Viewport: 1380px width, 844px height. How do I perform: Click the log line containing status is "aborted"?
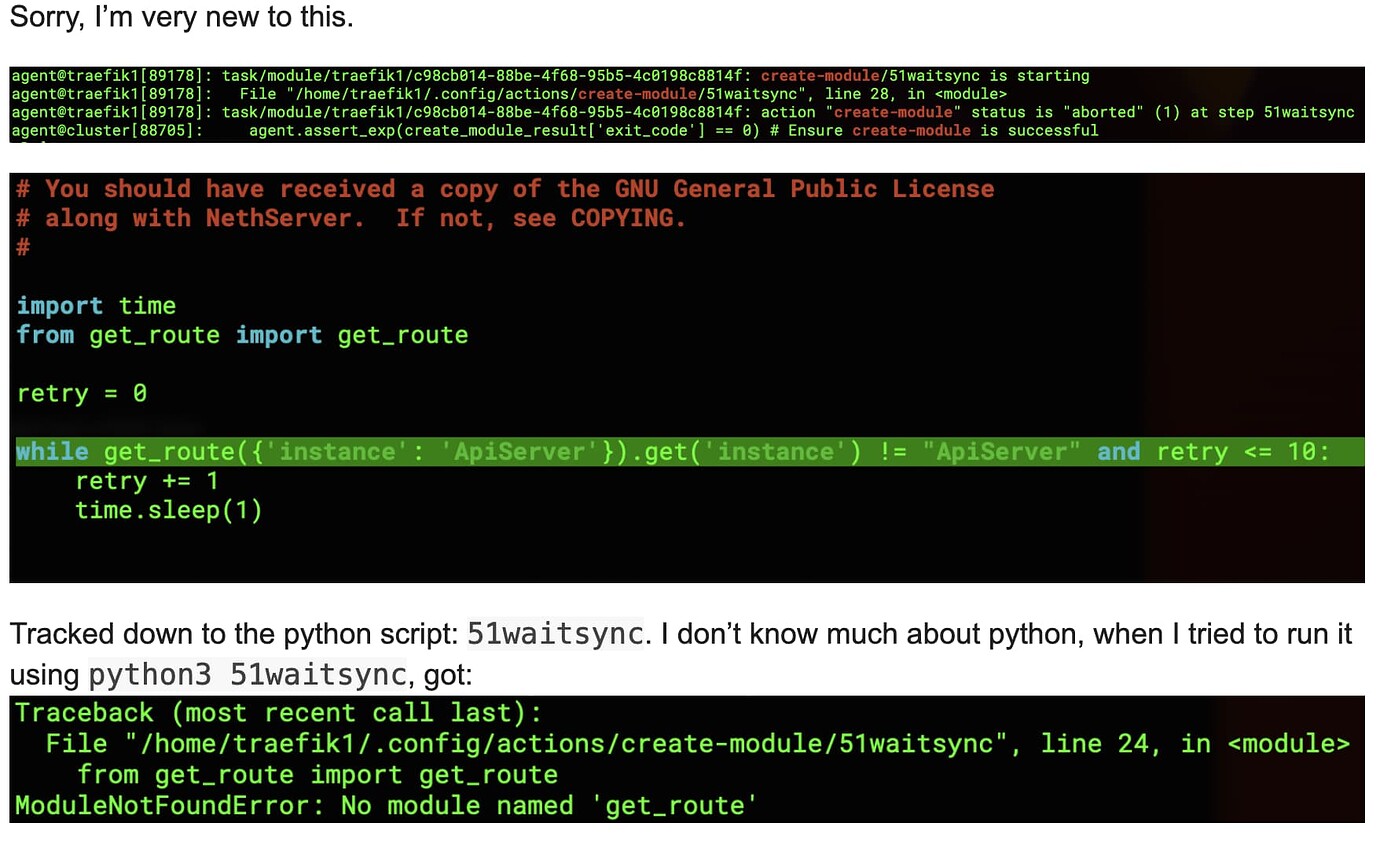[x=683, y=112]
